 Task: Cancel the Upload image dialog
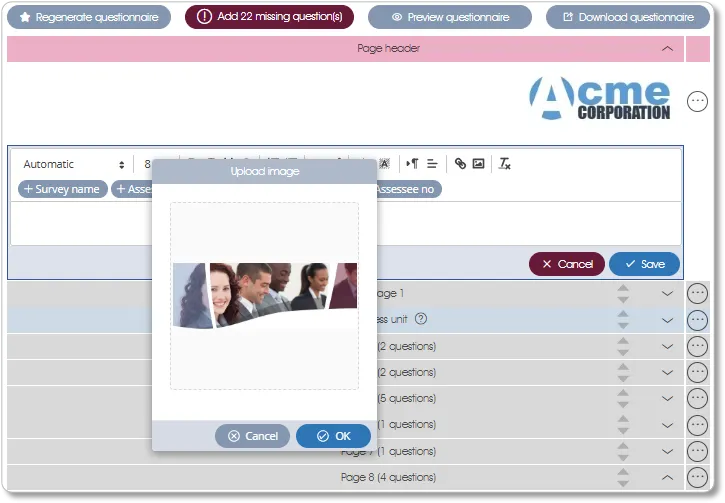click(x=252, y=436)
